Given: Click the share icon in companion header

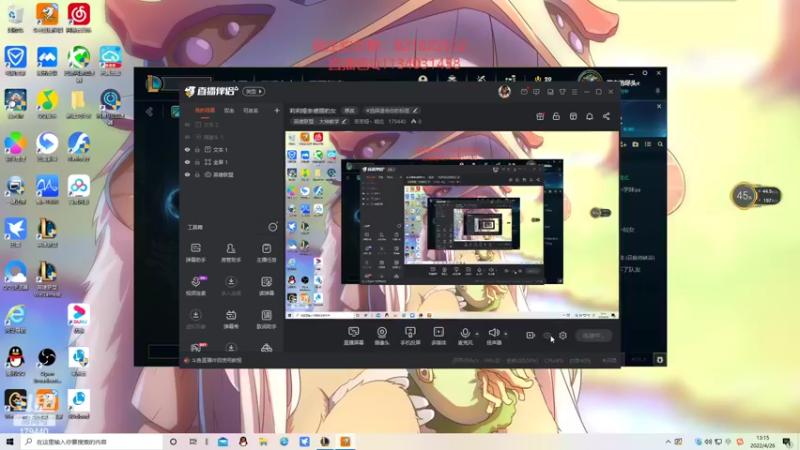Looking at the screenshot, I should point(606,116).
